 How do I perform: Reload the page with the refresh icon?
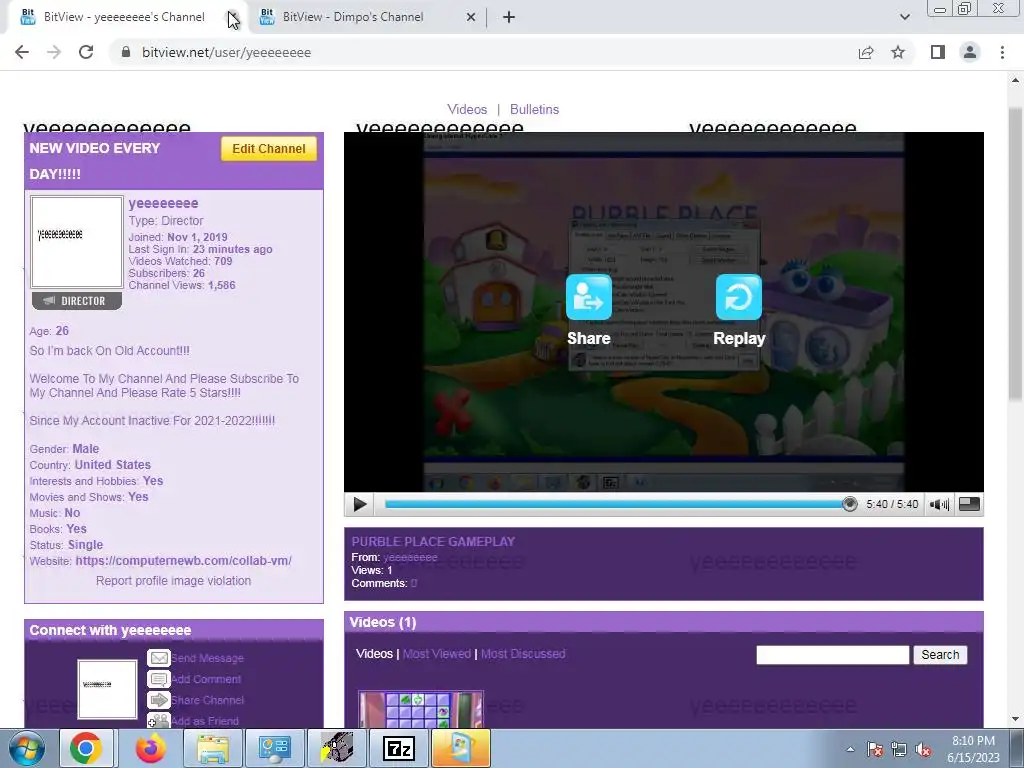point(86,52)
